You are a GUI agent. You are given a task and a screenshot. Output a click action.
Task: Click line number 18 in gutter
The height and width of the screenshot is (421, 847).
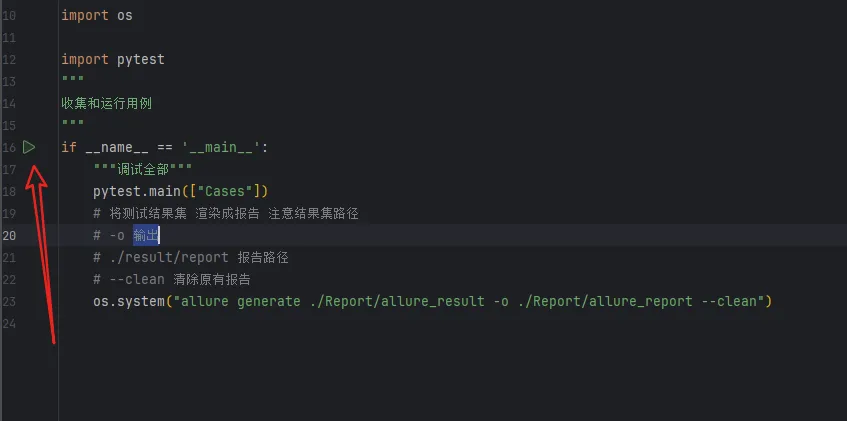[9, 191]
